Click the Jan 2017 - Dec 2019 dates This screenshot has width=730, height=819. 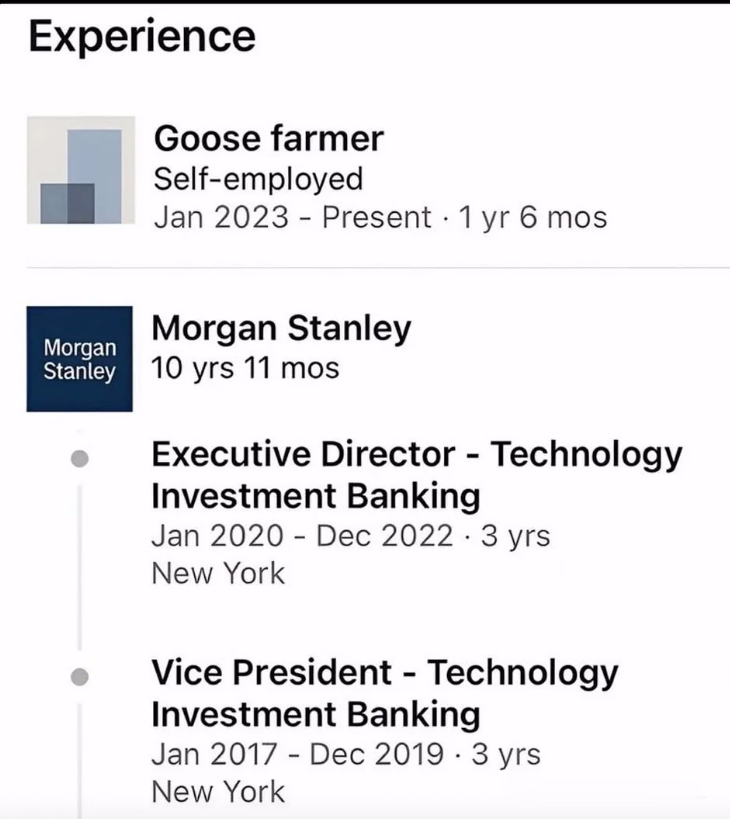point(298,754)
